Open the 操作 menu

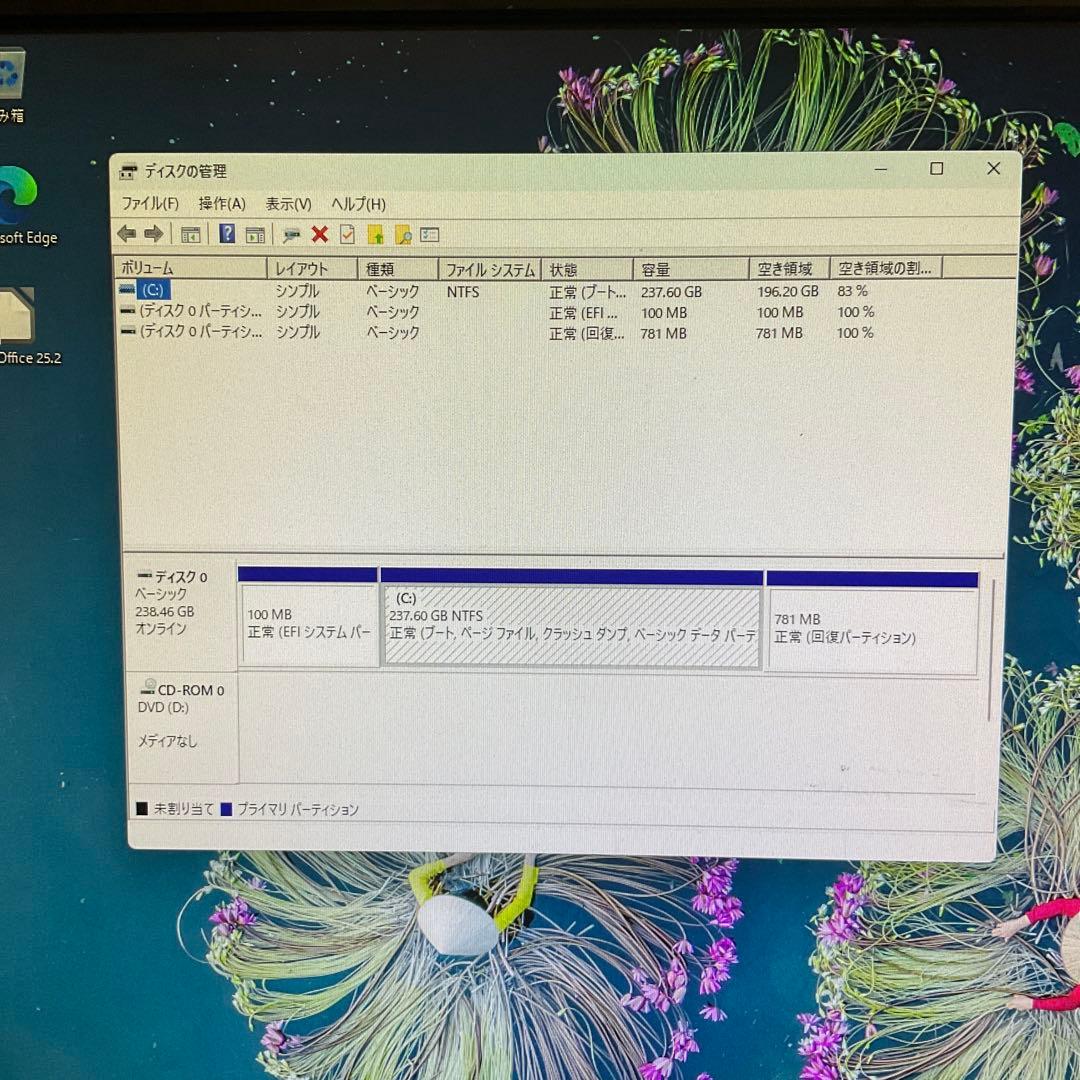click(224, 204)
